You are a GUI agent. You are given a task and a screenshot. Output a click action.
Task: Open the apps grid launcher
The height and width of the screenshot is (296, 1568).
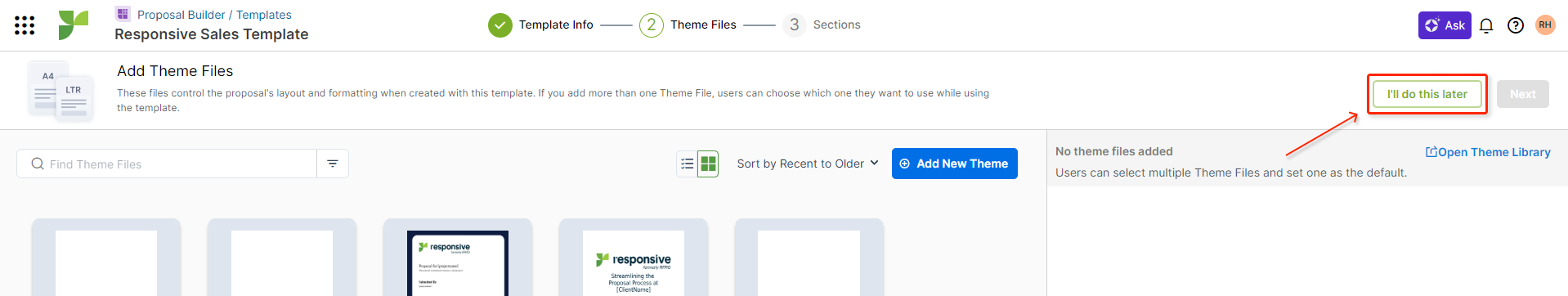tap(25, 25)
